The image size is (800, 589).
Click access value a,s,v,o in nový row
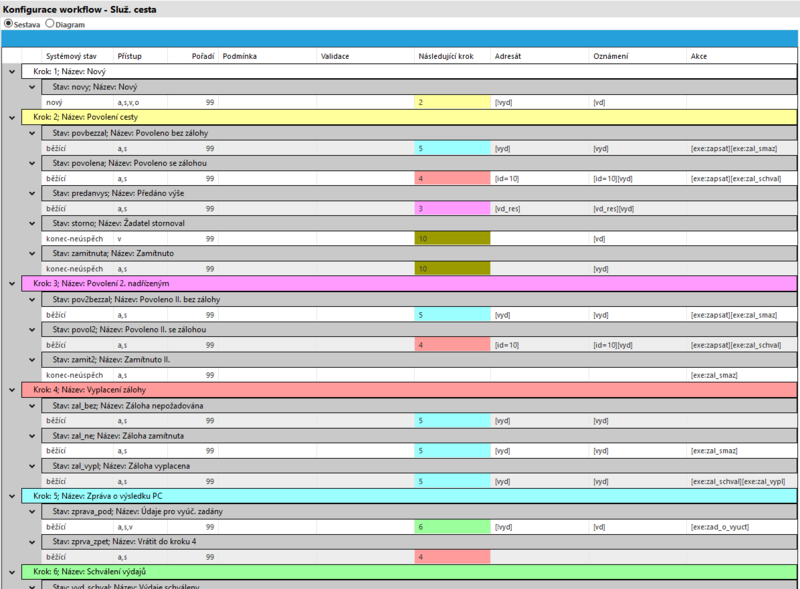pyautogui.click(x=128, y=103)
